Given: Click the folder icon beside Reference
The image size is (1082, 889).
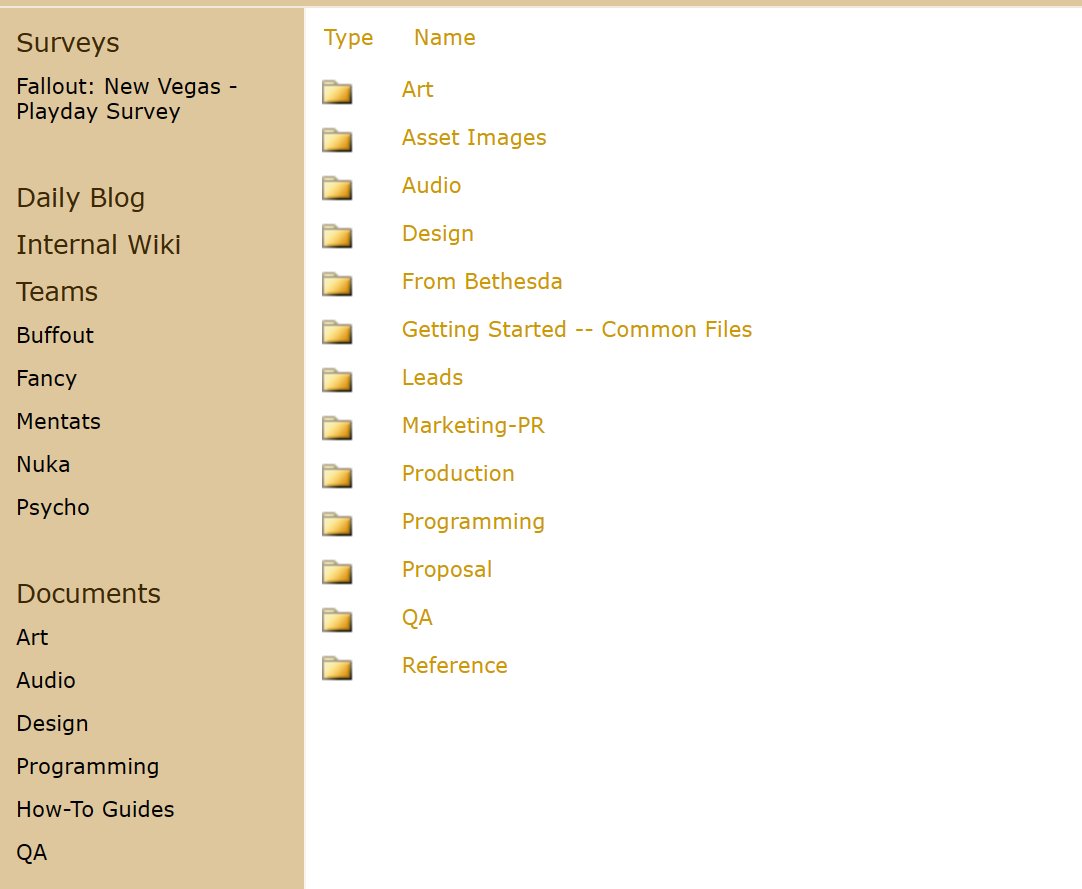Looking at the screenshot, I should 337,667.
